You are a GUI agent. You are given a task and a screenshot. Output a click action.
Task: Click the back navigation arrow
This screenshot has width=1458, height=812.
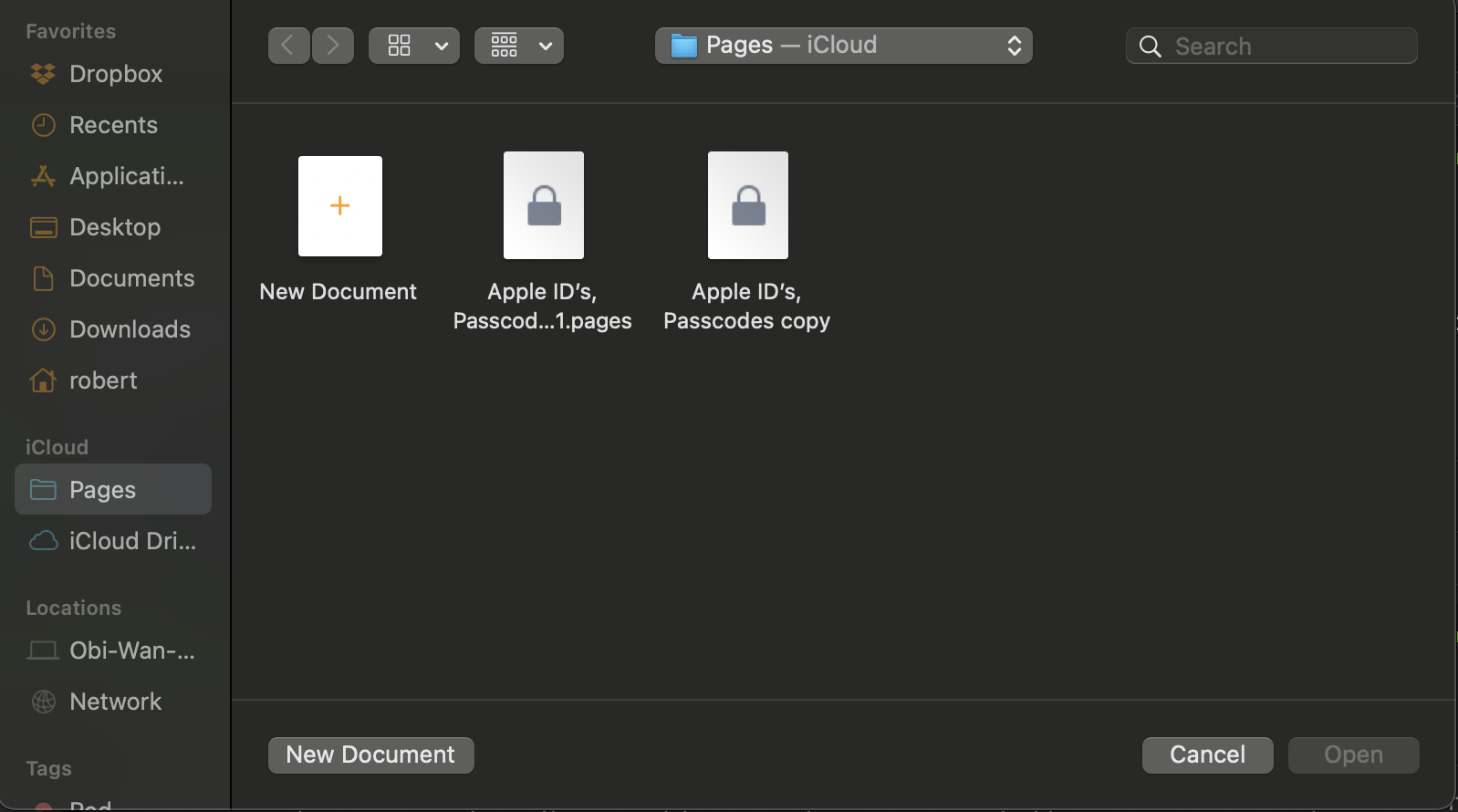tap(288, 46)
